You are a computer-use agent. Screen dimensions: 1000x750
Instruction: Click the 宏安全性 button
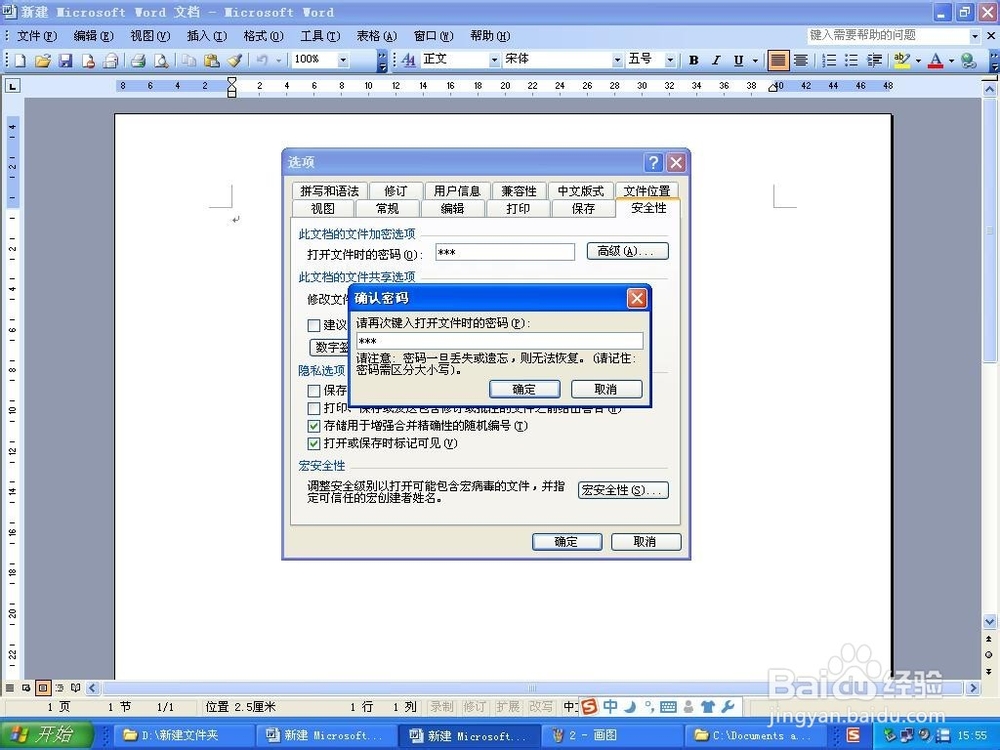pyautogui.click(x=623, y=490)
